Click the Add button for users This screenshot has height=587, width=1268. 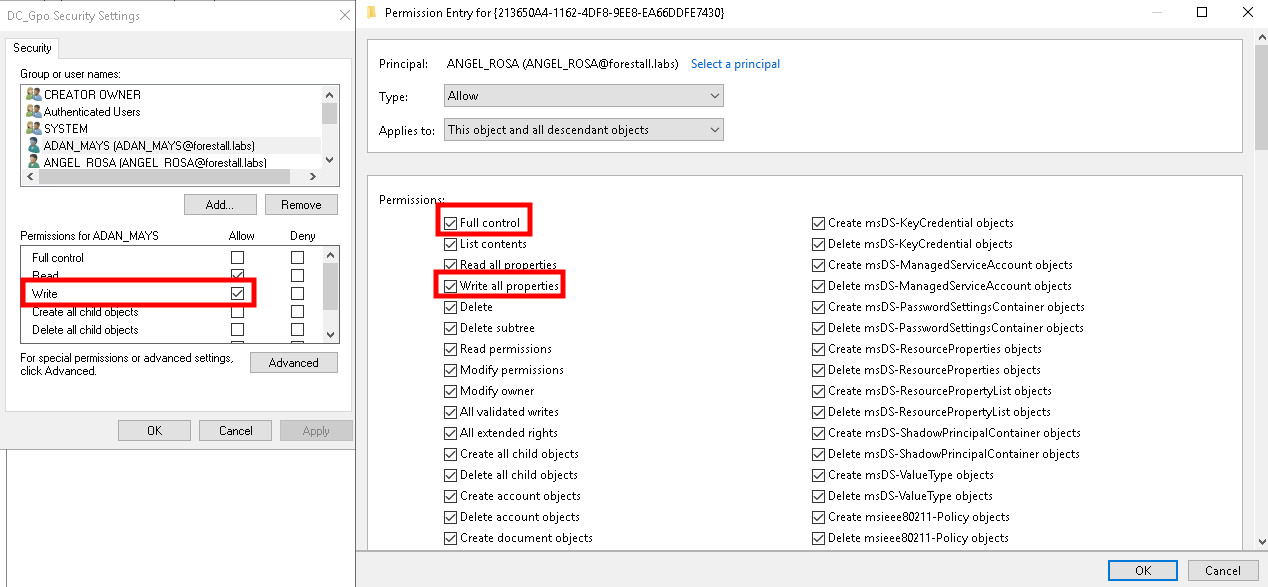[x=219, y=205]
